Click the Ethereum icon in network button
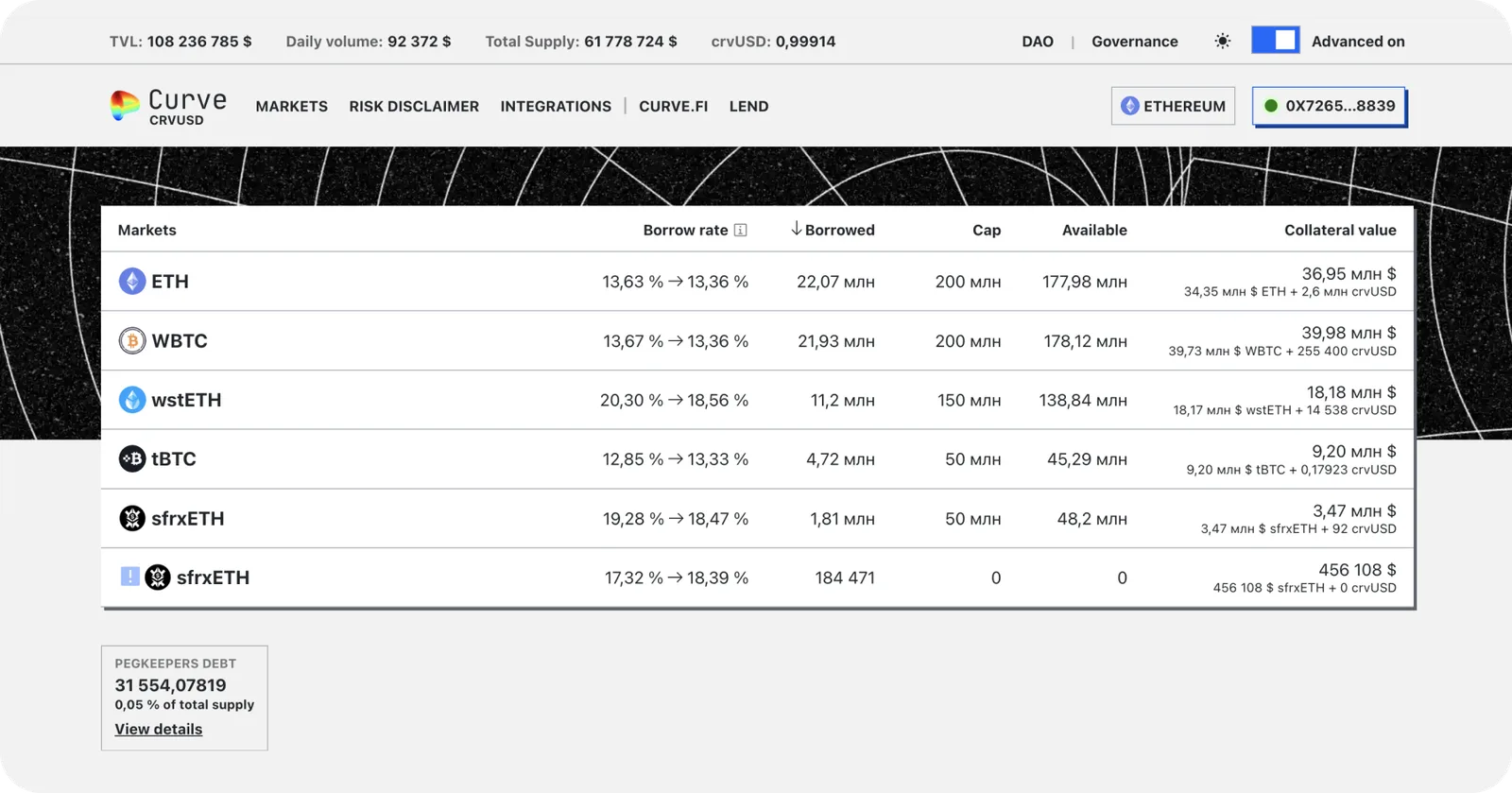This screenshot has height=793, width=1512. 1130,106
